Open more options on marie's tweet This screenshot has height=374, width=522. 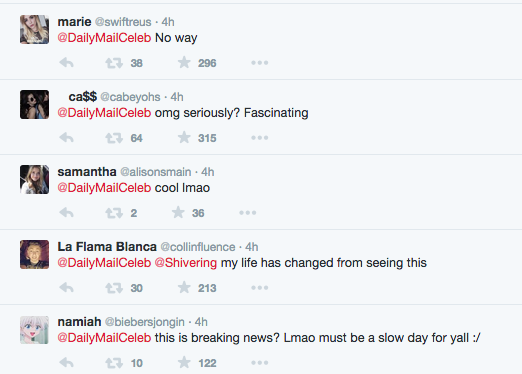click(x=260, y=63)
